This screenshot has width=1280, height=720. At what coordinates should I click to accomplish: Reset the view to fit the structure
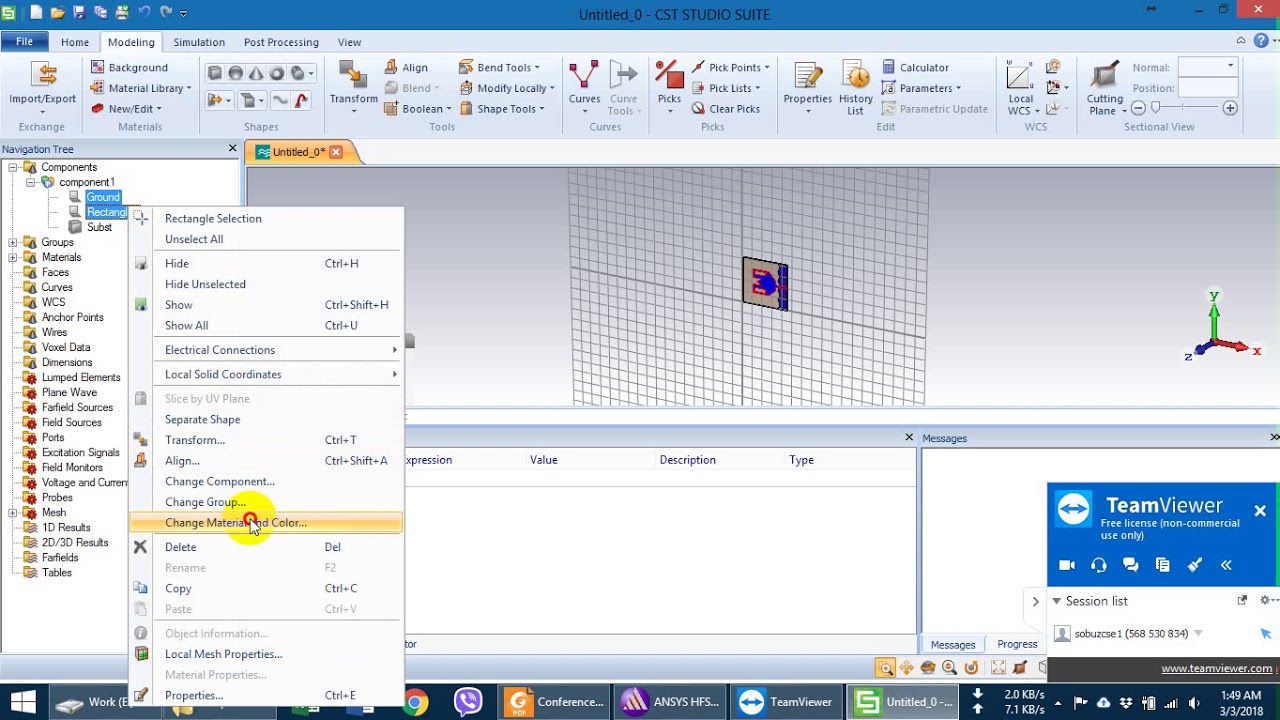(x=997, y=668)
